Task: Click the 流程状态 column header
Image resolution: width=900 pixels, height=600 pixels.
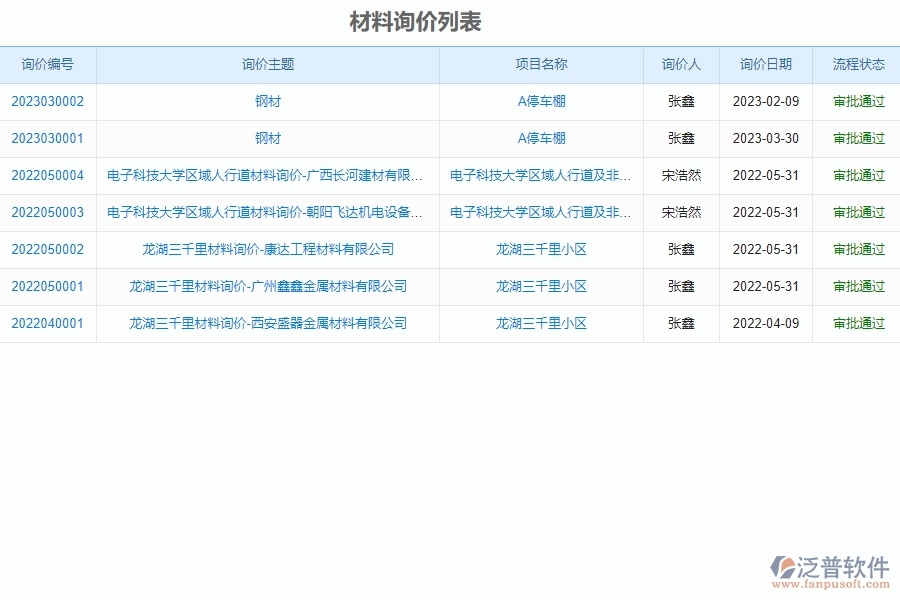Action: click(x=857, y=63)
